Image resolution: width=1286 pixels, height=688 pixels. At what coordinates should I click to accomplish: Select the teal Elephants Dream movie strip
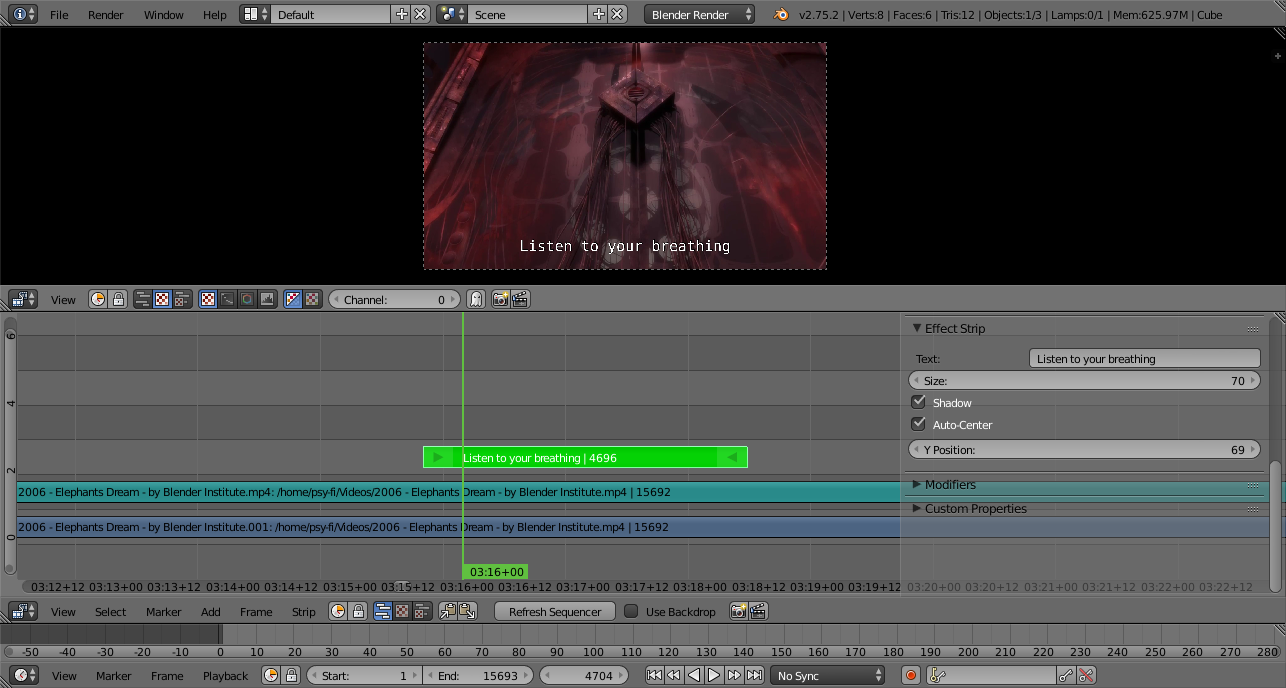click(x=459, y=492)
